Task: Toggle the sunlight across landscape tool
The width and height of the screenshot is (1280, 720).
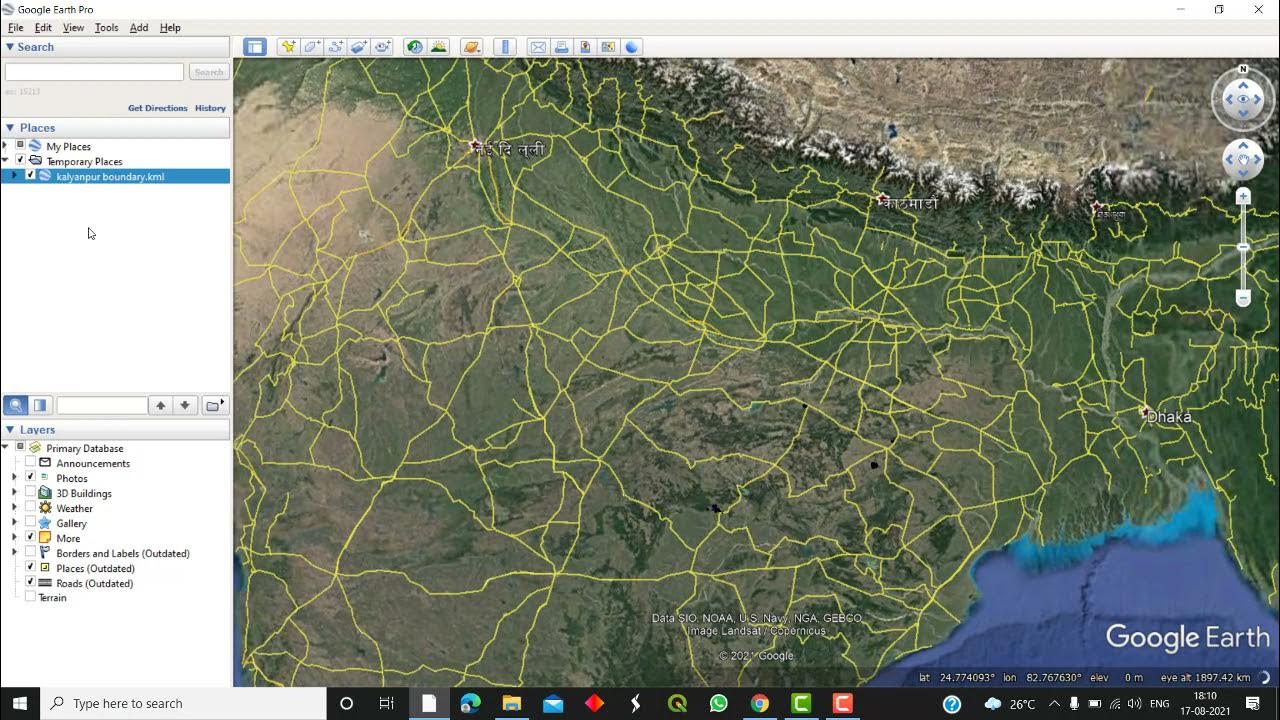Action: point(438,47)
